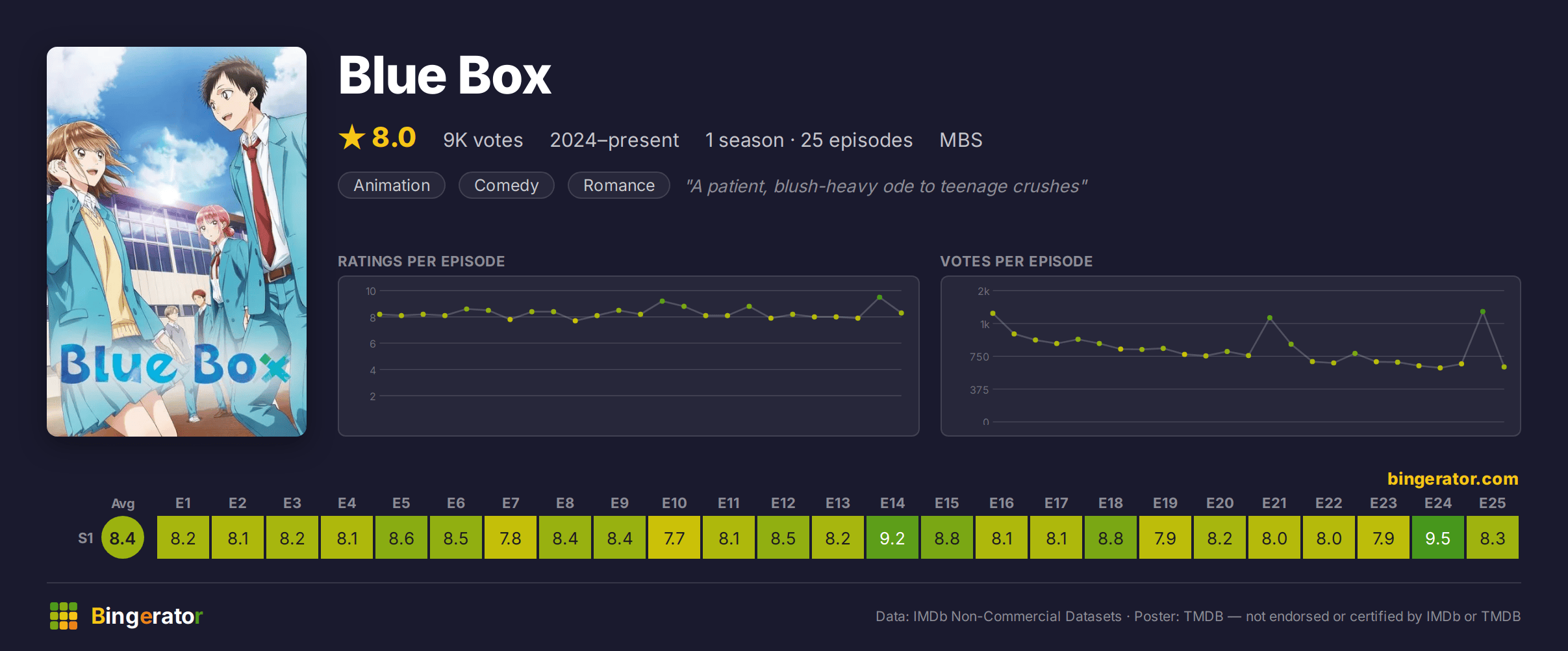
Task: Select the Comedy genre tag
Action: pyautogui.click(x=507, y=185)
